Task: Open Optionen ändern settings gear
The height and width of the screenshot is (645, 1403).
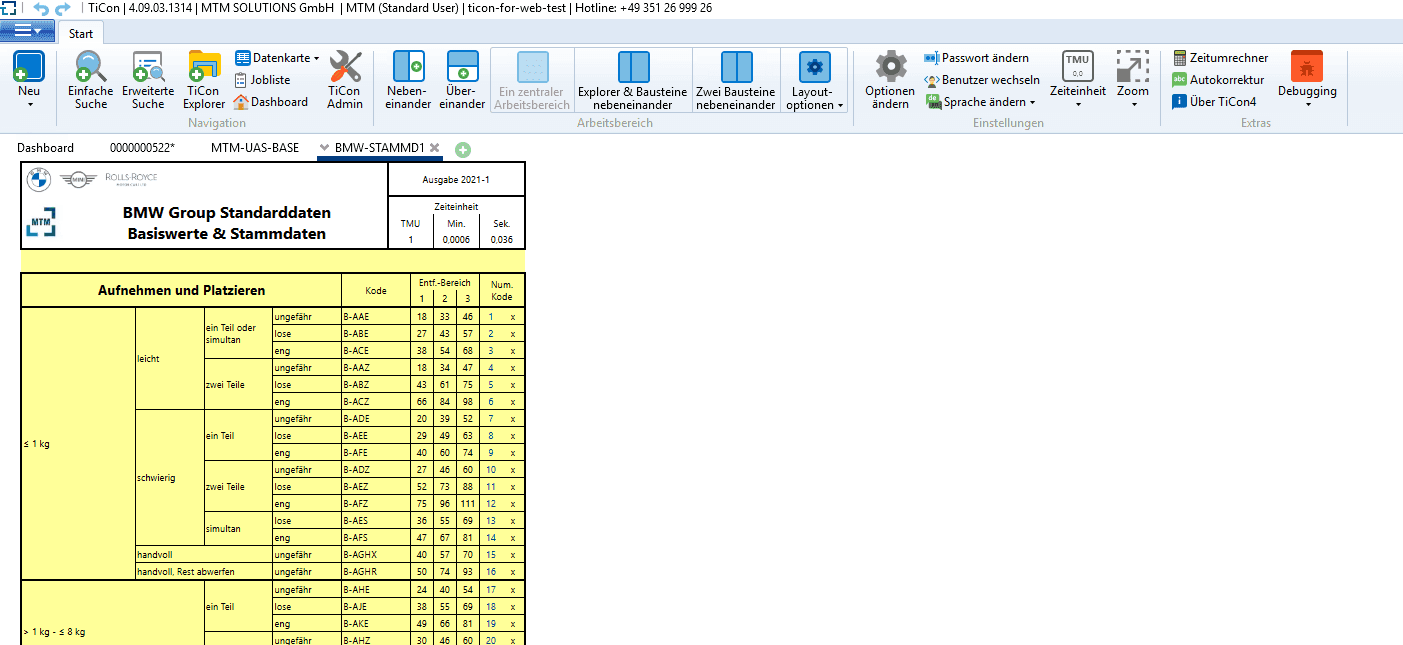Action: click(x=890, y=80)
